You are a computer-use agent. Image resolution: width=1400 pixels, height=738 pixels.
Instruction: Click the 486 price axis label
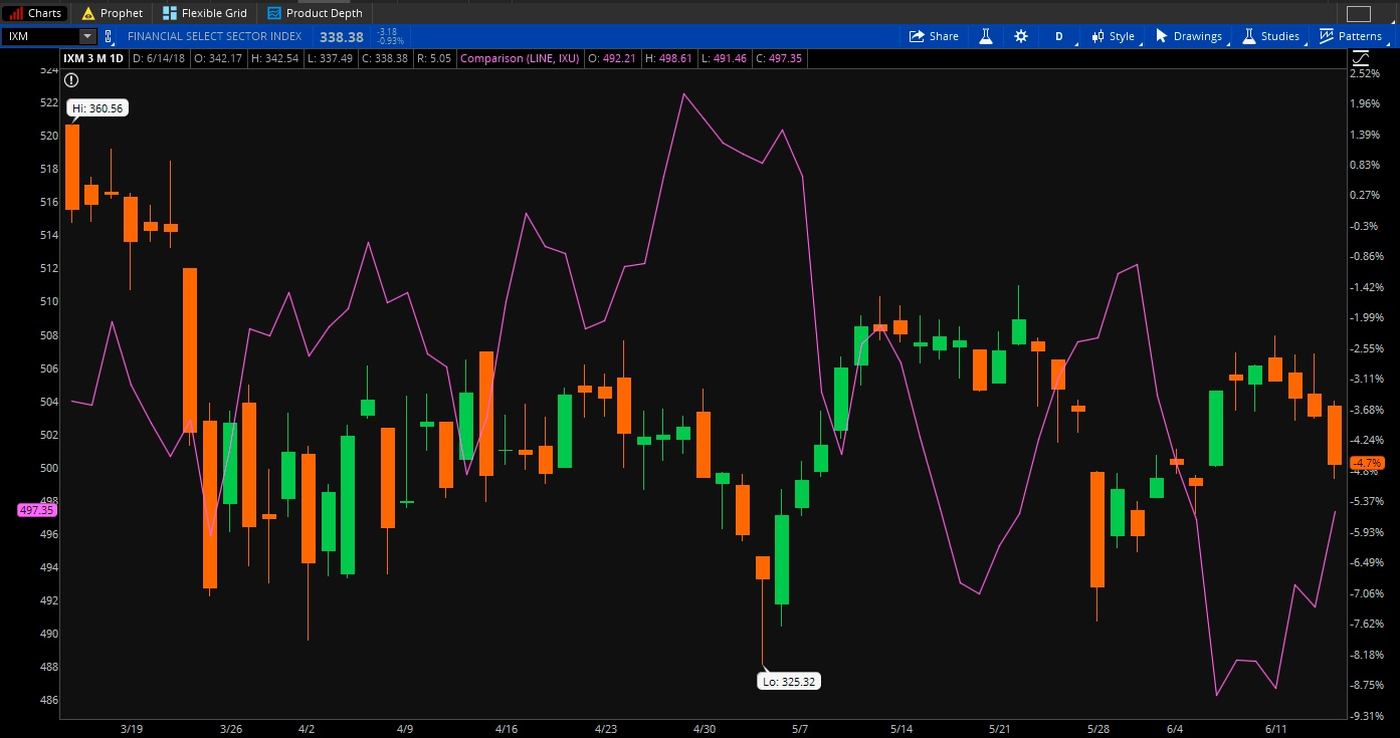pyautogui.click(x=49, y=700)
